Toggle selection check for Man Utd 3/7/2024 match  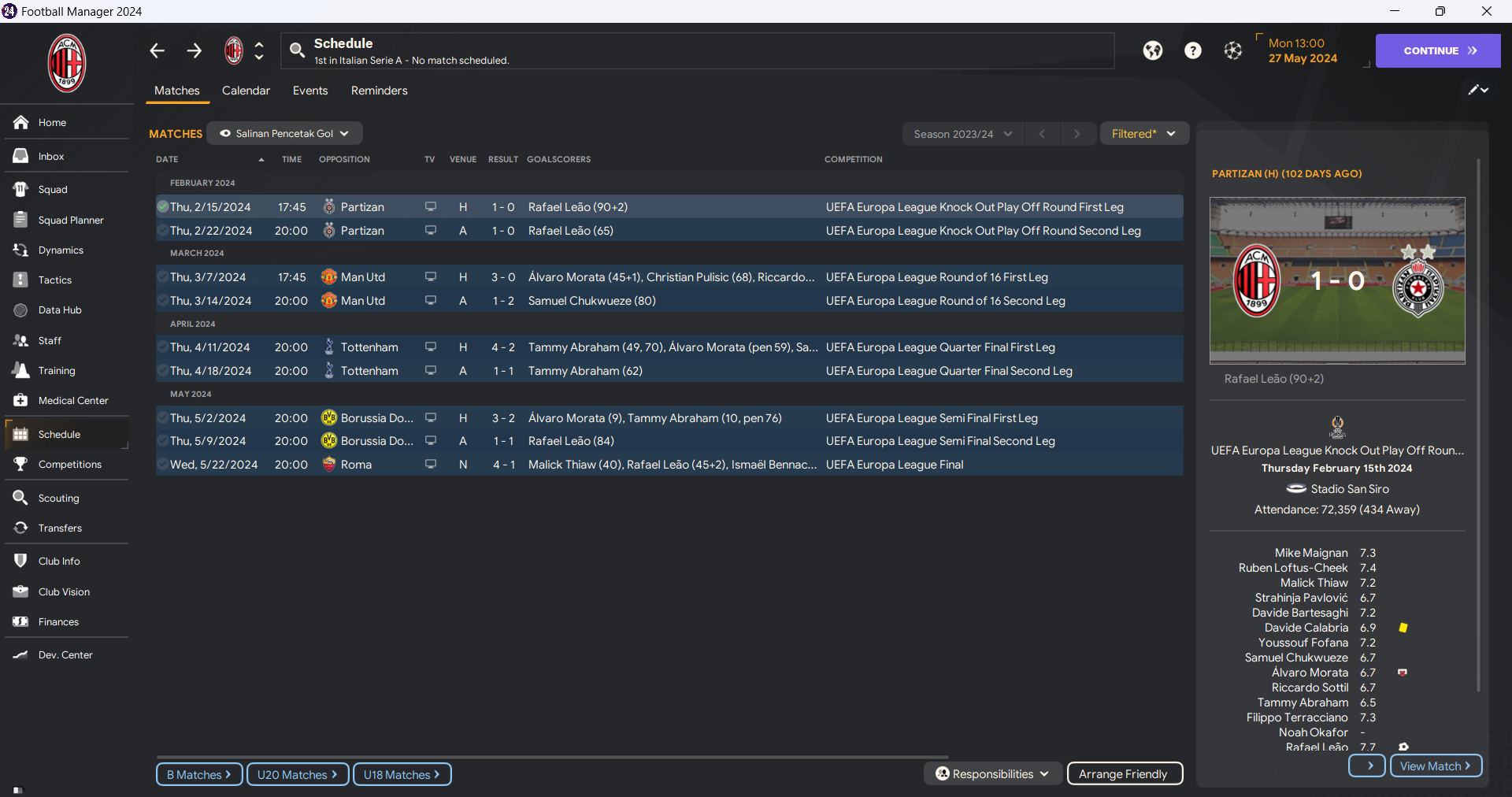pos(163,277)
